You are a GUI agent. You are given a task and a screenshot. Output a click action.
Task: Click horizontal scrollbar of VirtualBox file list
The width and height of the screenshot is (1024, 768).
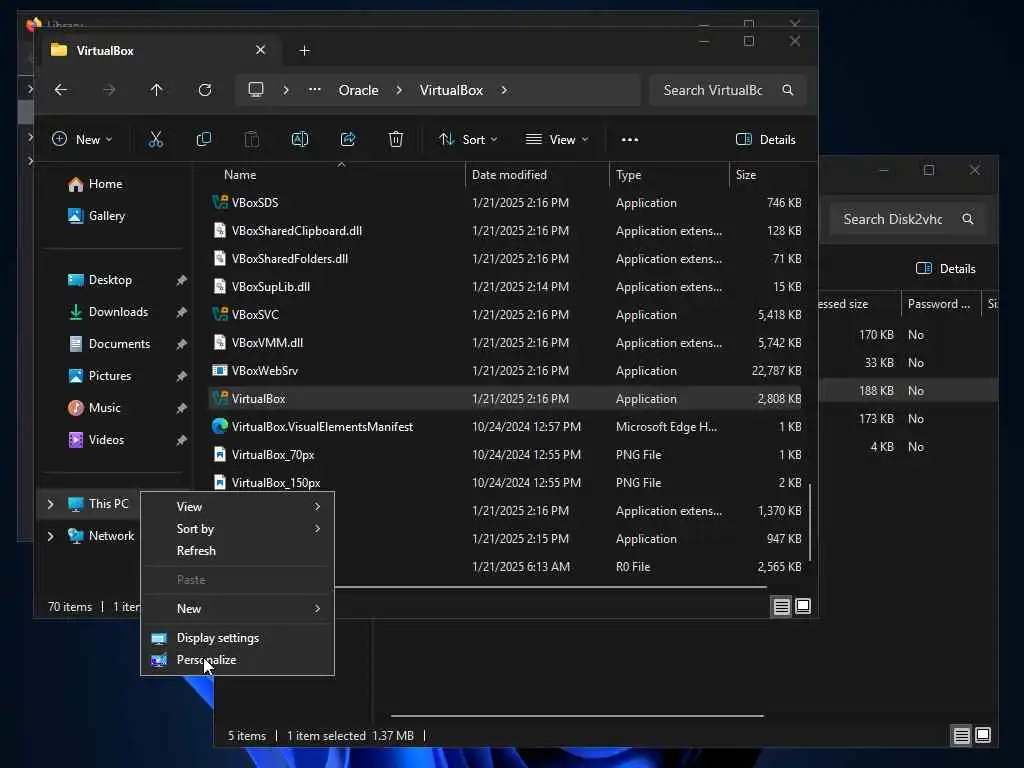tap(550, 587)
